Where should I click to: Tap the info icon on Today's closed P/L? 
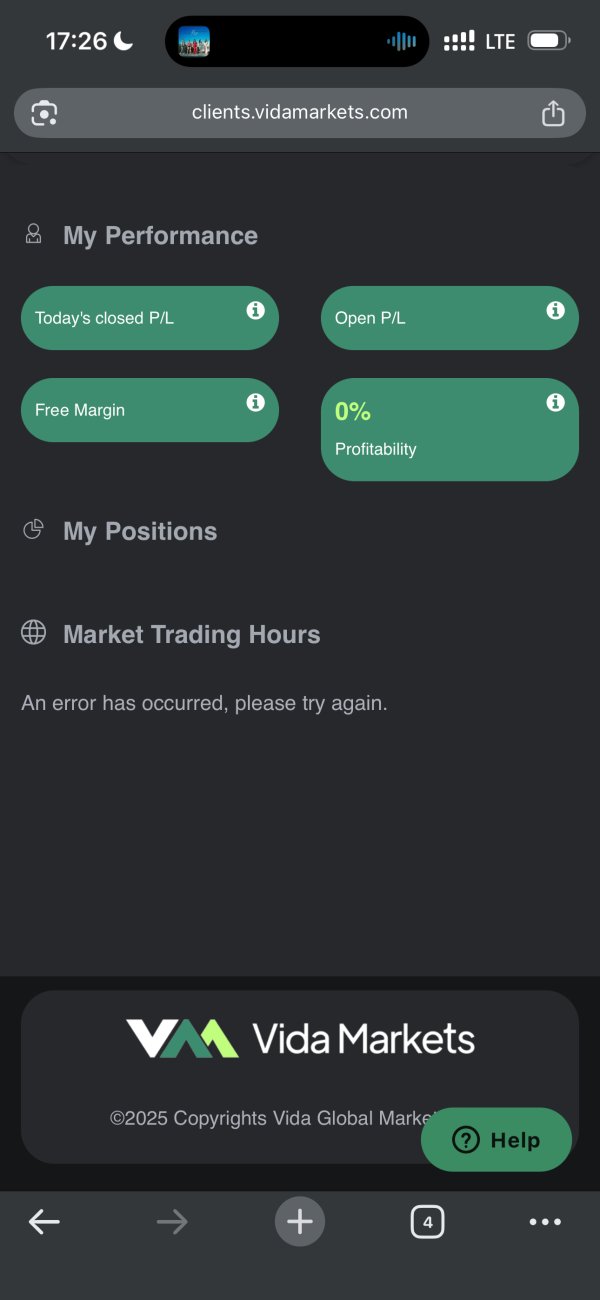pyautogui.click(x=255, y=311)
